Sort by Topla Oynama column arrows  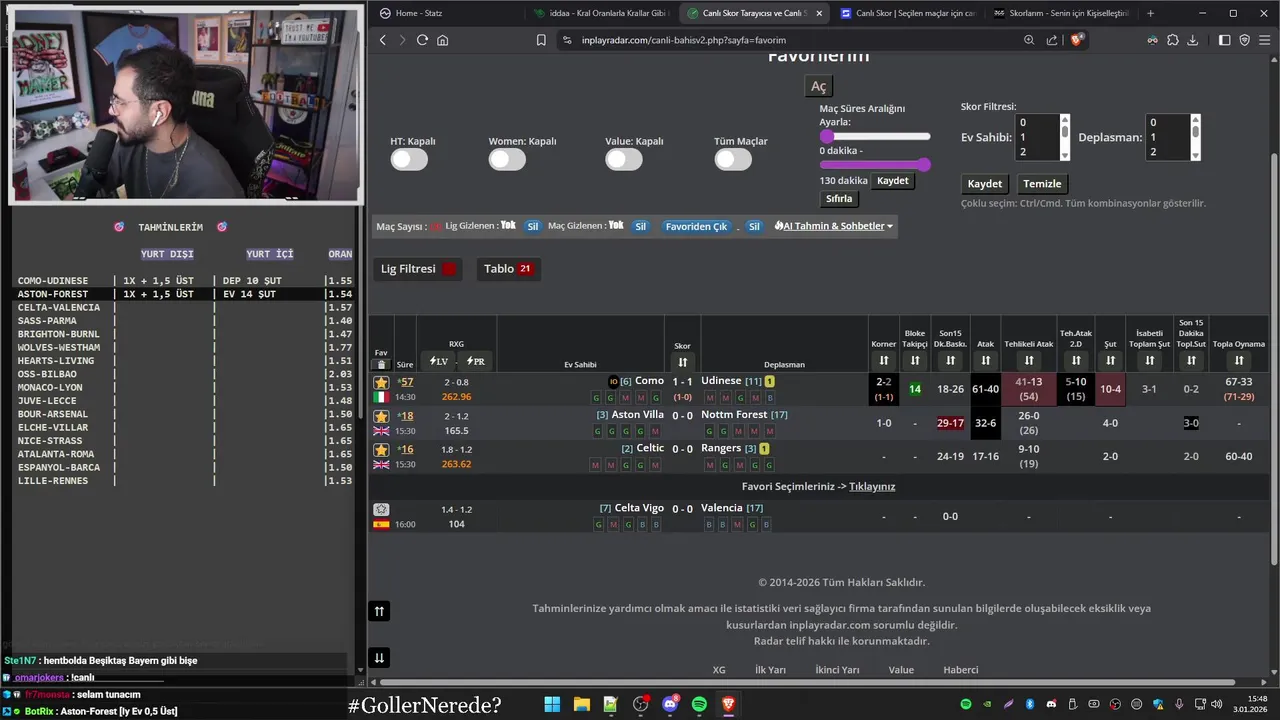1239,361
